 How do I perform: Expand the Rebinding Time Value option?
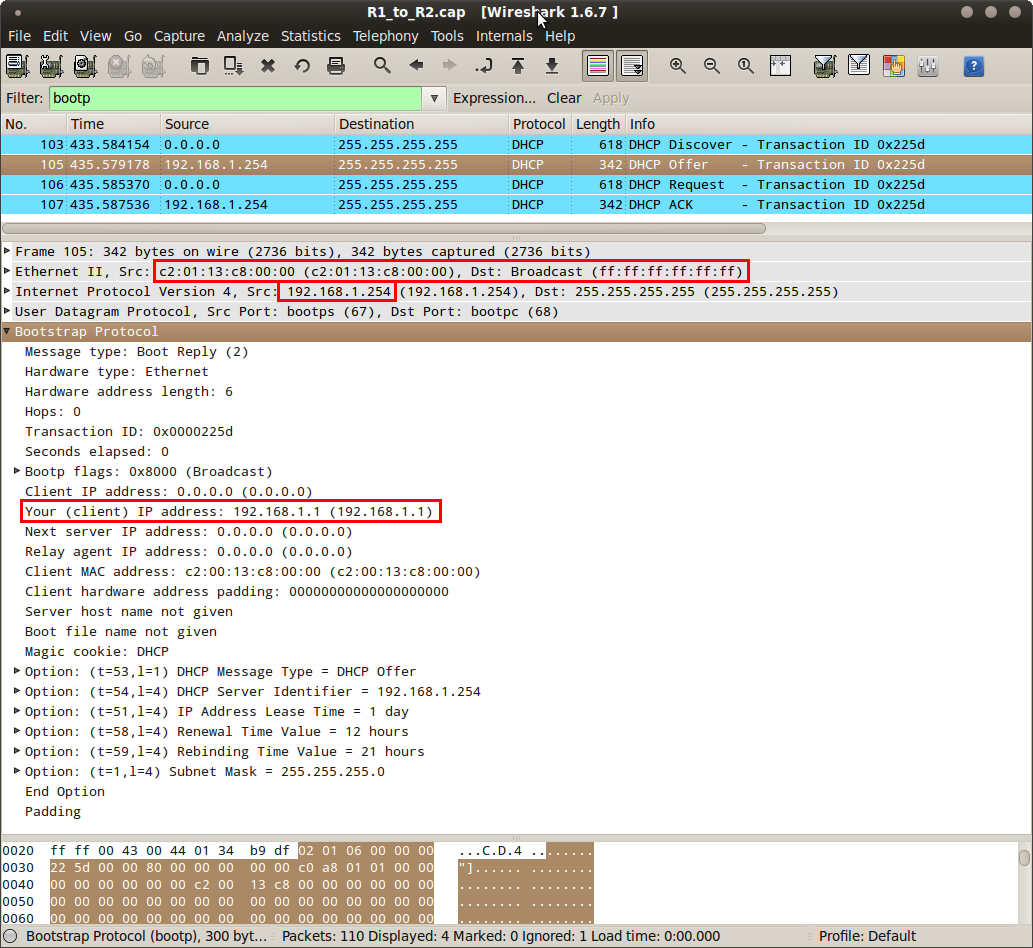[x=17, y=750]
